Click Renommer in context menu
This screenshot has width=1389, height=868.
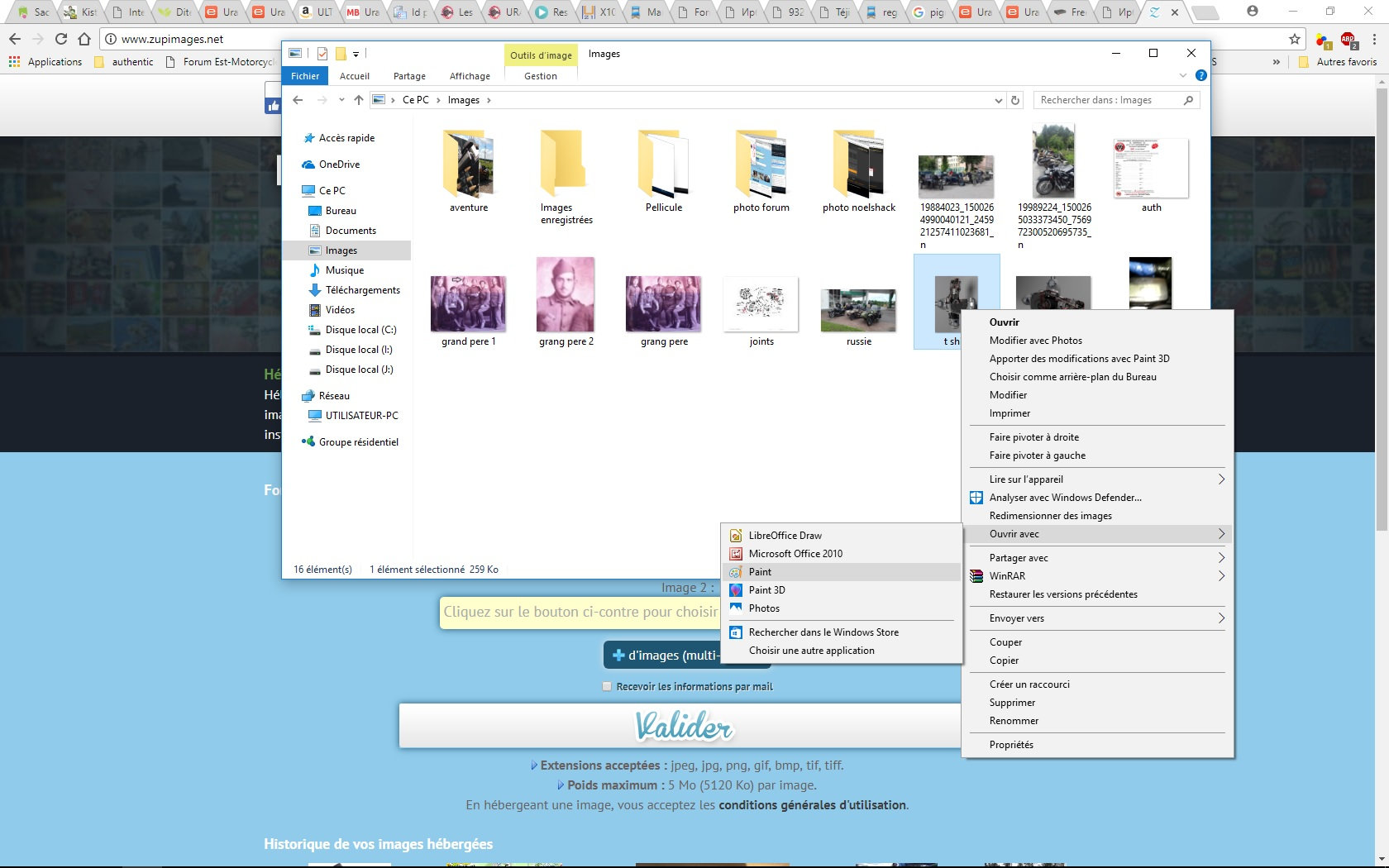(x=1097, y=721)
